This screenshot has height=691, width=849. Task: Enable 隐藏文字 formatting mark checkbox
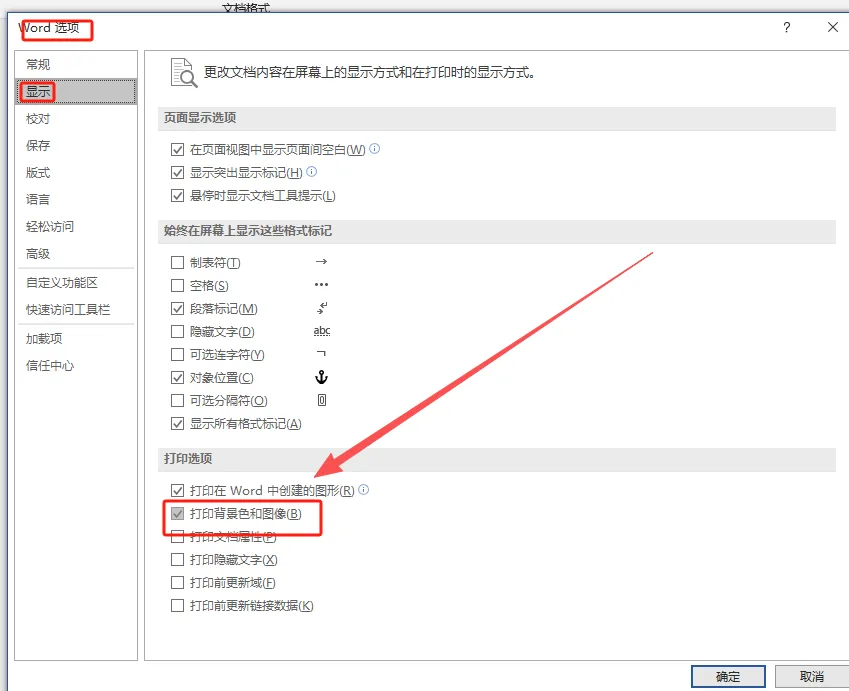coord(177,331)
